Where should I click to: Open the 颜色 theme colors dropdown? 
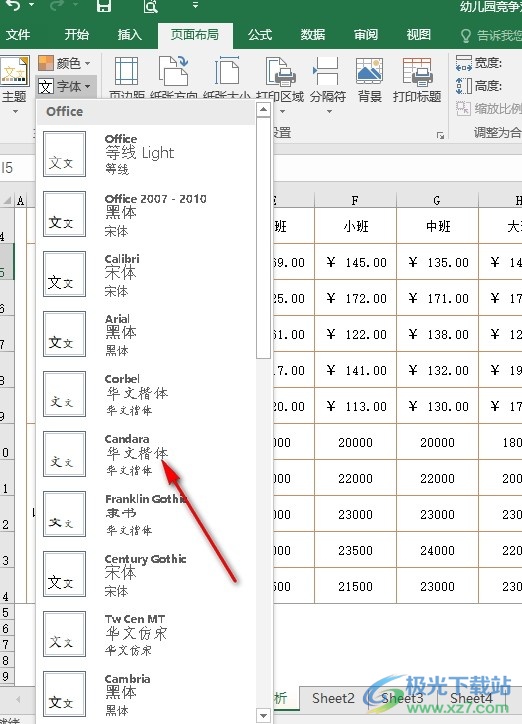click(x=65, y=63)
